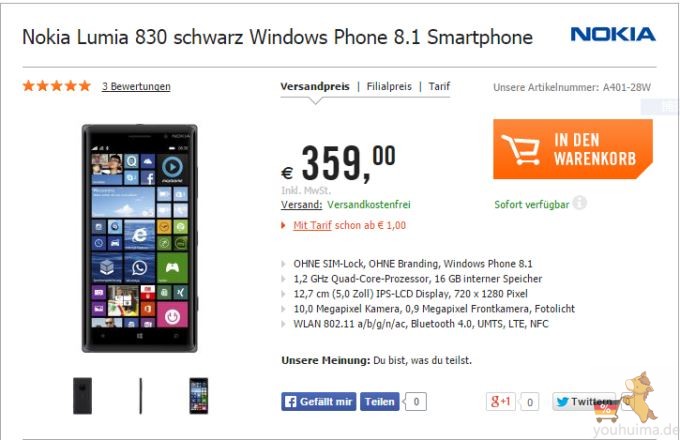View the side-profile phone thumbnail
The width and height of the screenshot is (680, 440).
click(141, 396)
